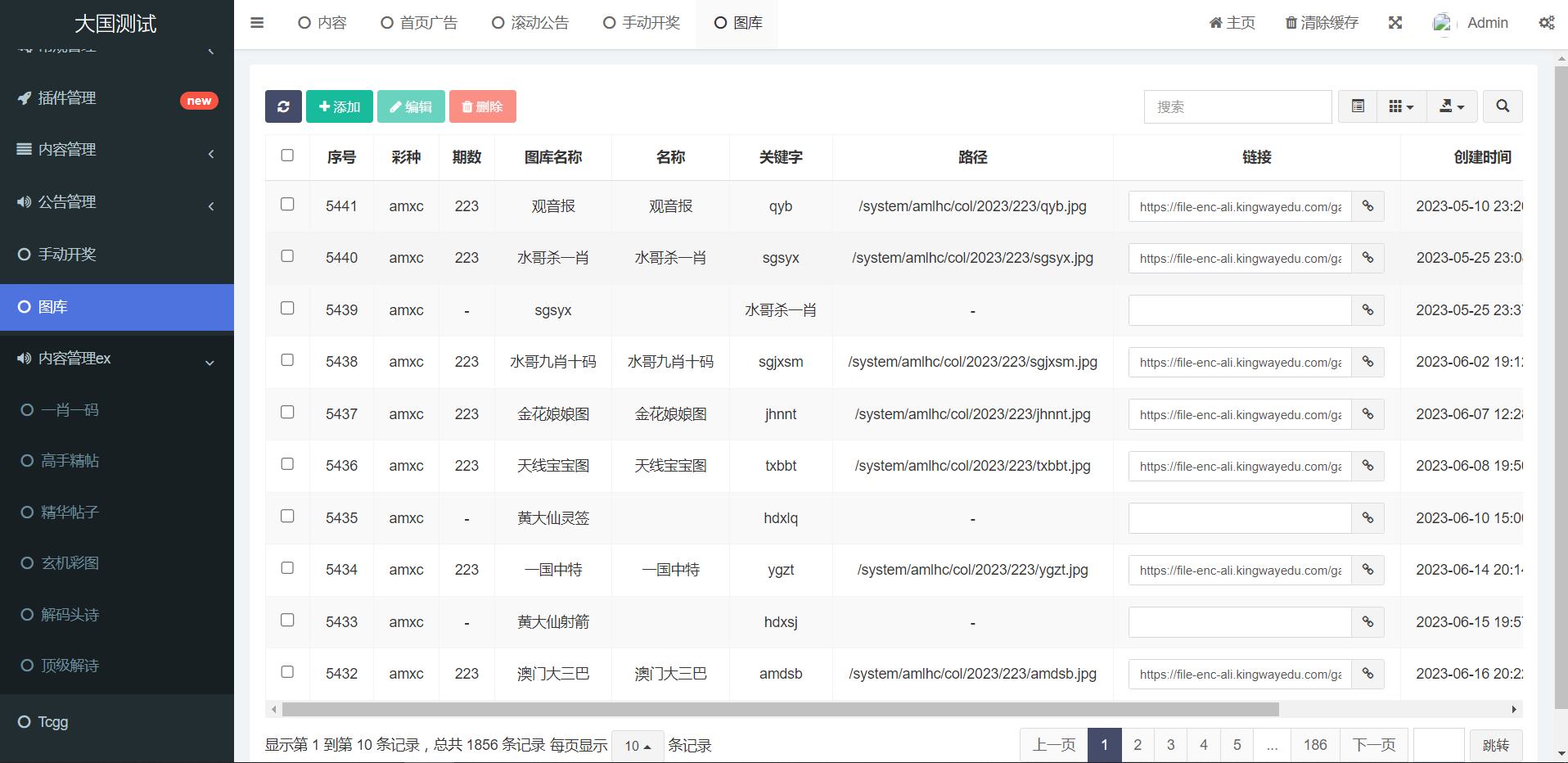Viewport: 1568px width, 763px height.
Task: Click the green 添加 button
Action: pyautogui.click(x=339, y=106)
